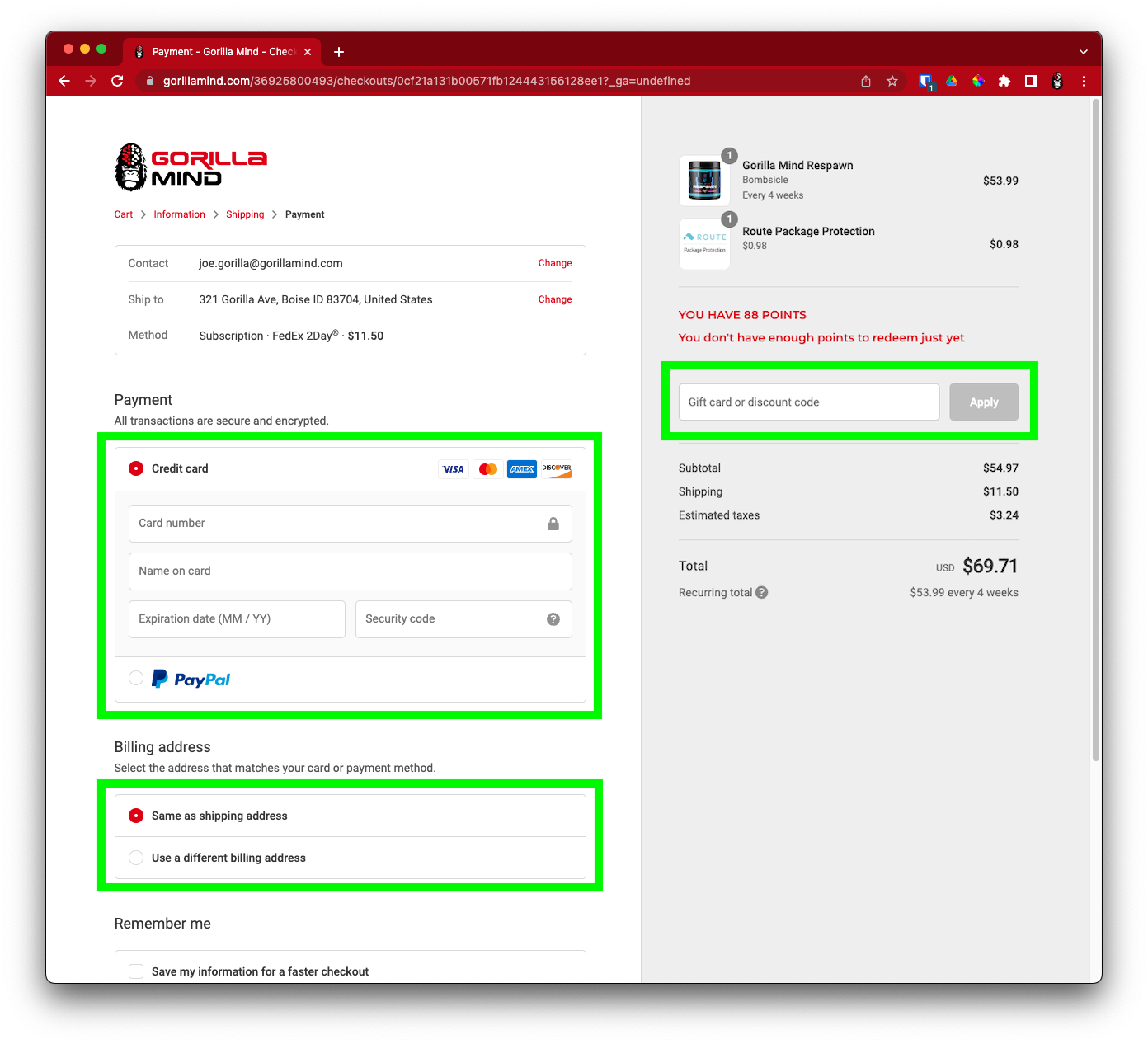Bookmark page with the star icon
The height and width of the screenshot is (1044, 1148).
pos(892,81)
